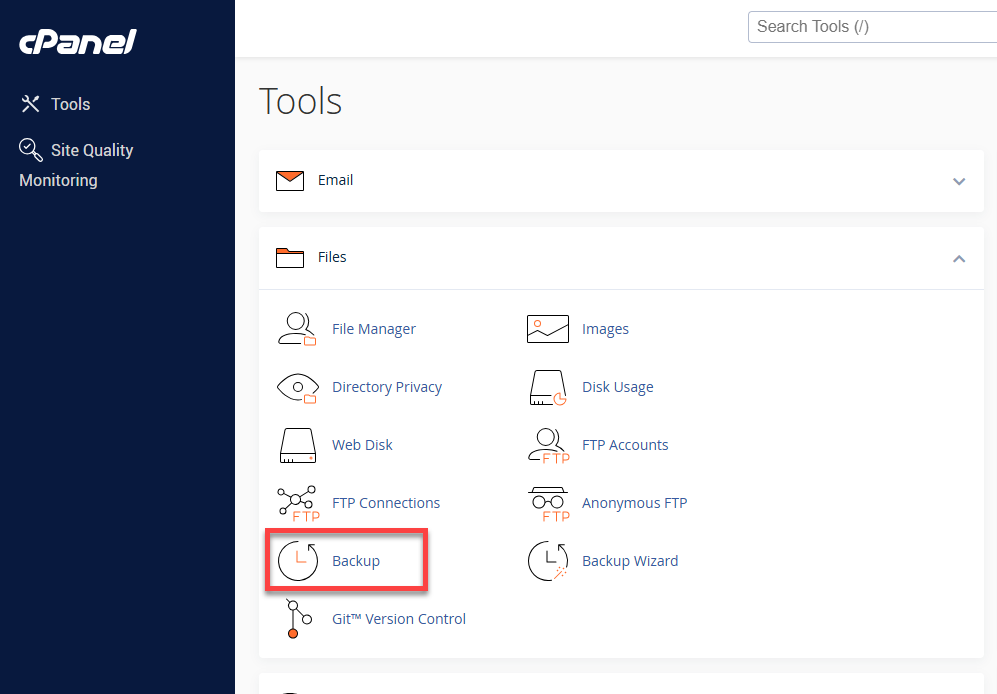
Task: Open the Git™ Version Control link
Action: coord(399,619)
